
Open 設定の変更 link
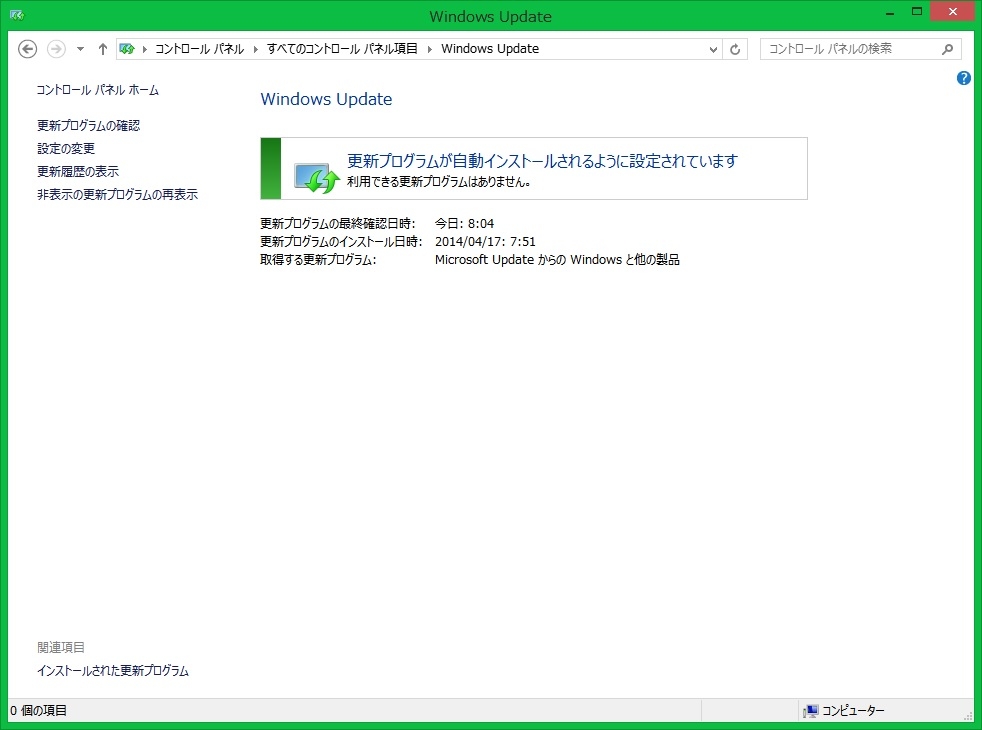pos(66,149)
